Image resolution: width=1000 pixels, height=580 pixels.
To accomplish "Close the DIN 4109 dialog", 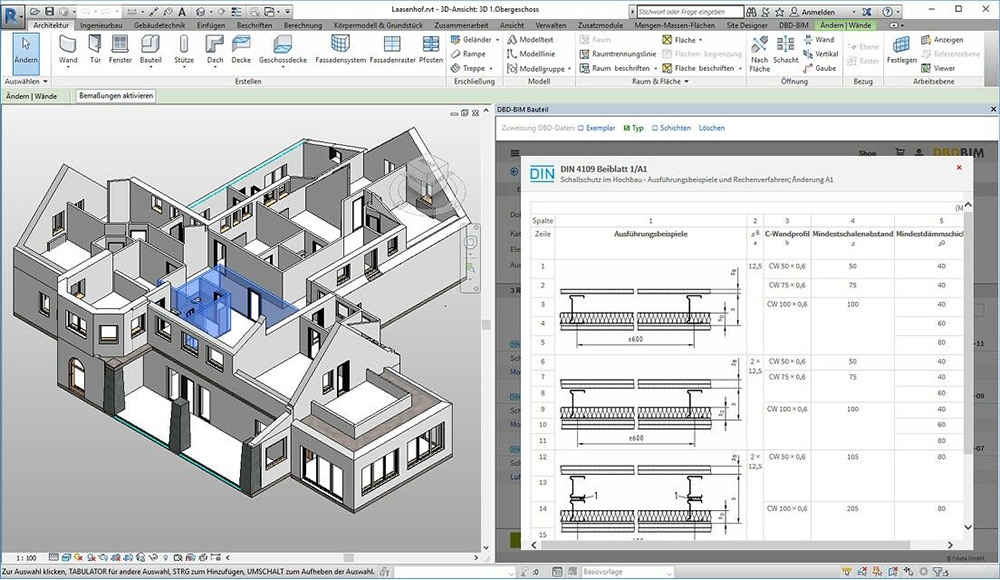I will [959, 167].
